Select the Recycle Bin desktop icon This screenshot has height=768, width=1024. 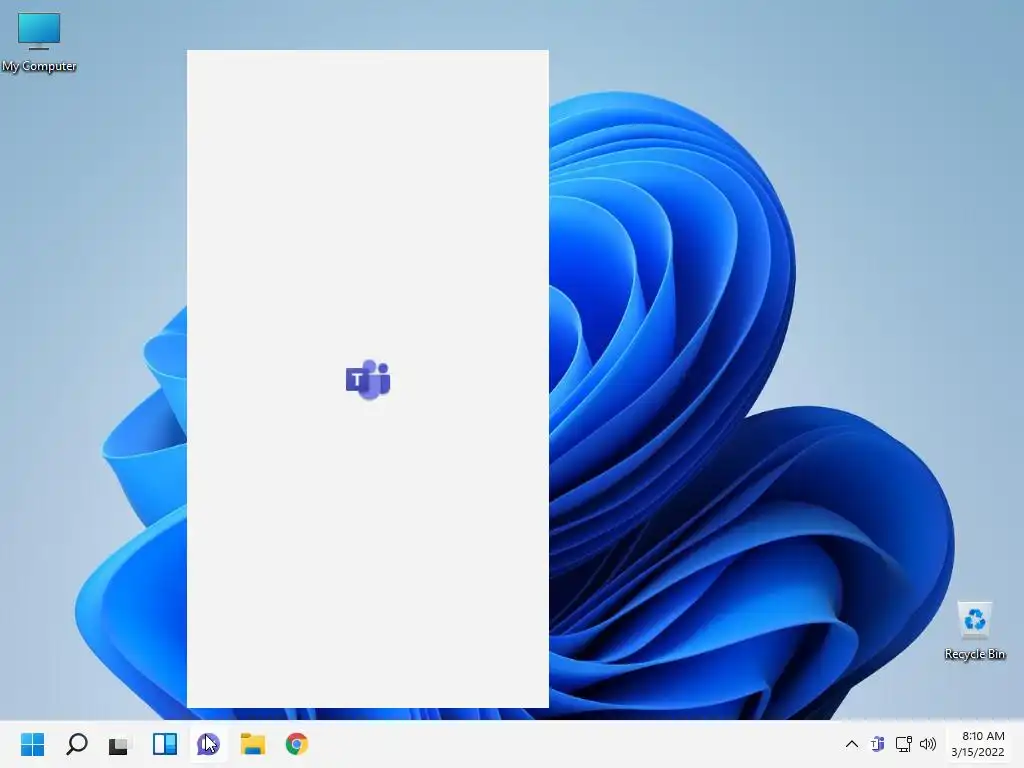(974, 631)
